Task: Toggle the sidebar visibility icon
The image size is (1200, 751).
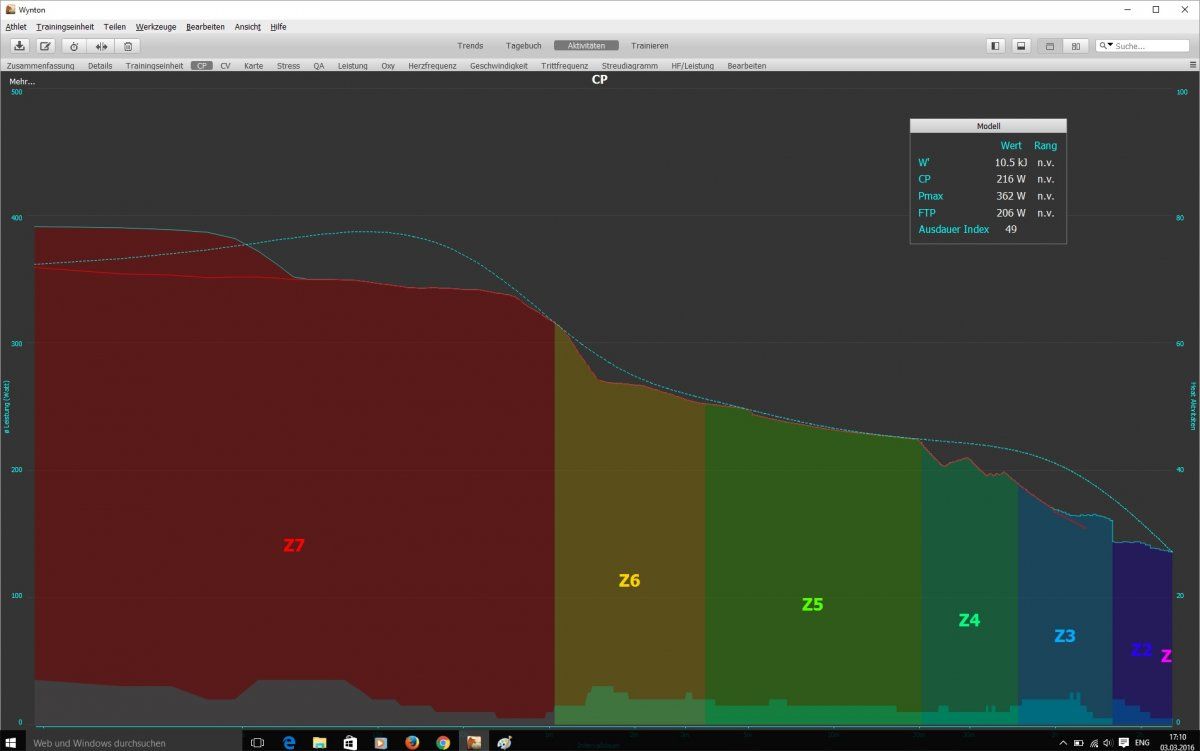Action: tap(995, 46)
